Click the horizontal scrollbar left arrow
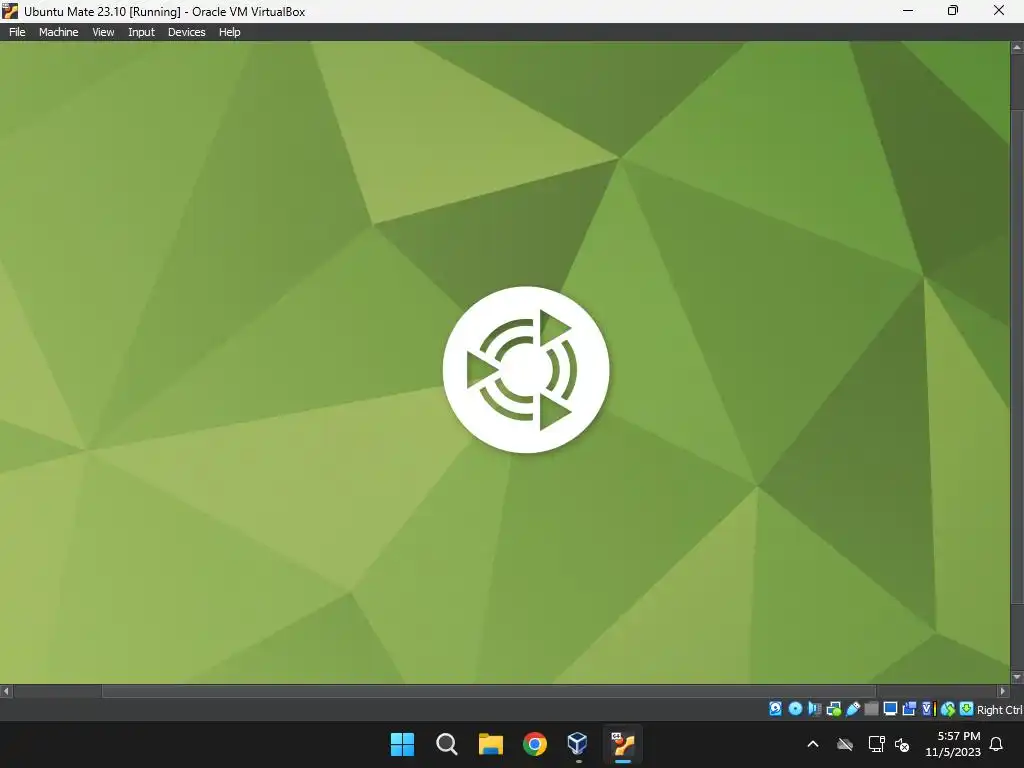 point(6,691)
